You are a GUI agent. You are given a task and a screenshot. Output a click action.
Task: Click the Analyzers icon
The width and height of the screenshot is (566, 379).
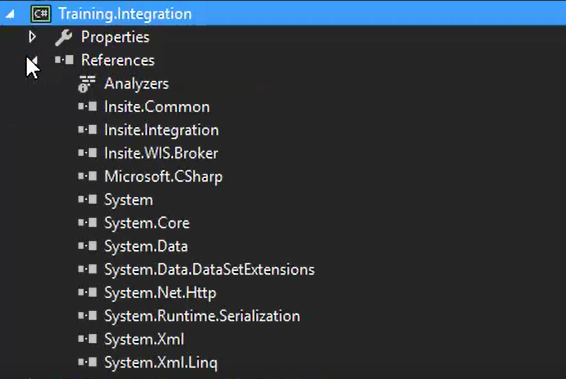(87, 84)
